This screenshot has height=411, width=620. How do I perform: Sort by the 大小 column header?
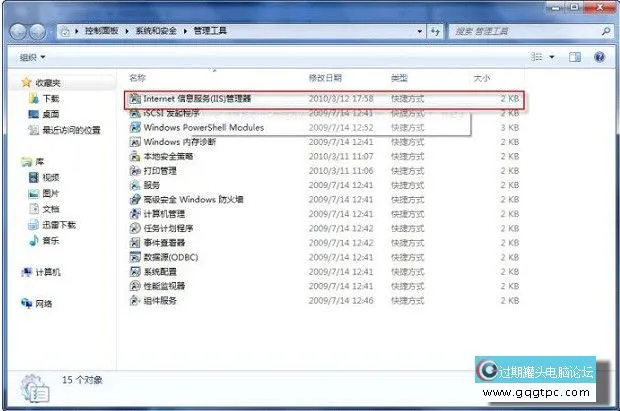point(482,78)
